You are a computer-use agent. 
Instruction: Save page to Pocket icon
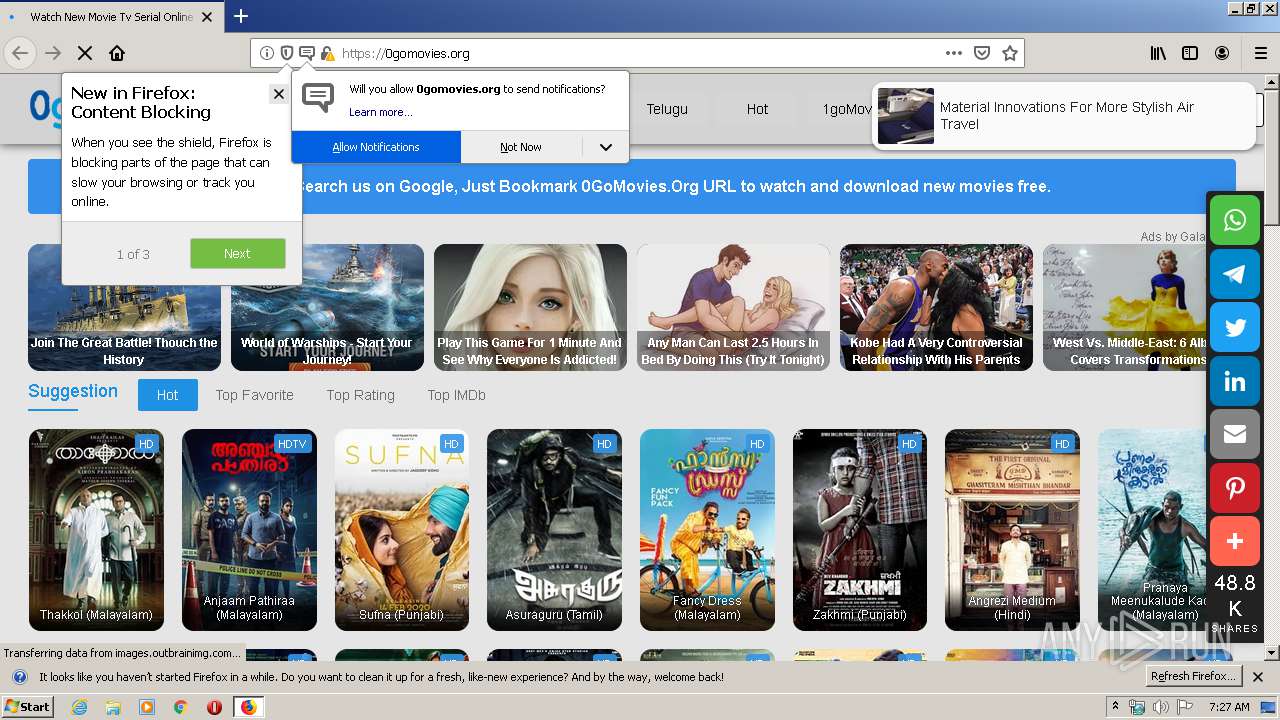point(982,53)
